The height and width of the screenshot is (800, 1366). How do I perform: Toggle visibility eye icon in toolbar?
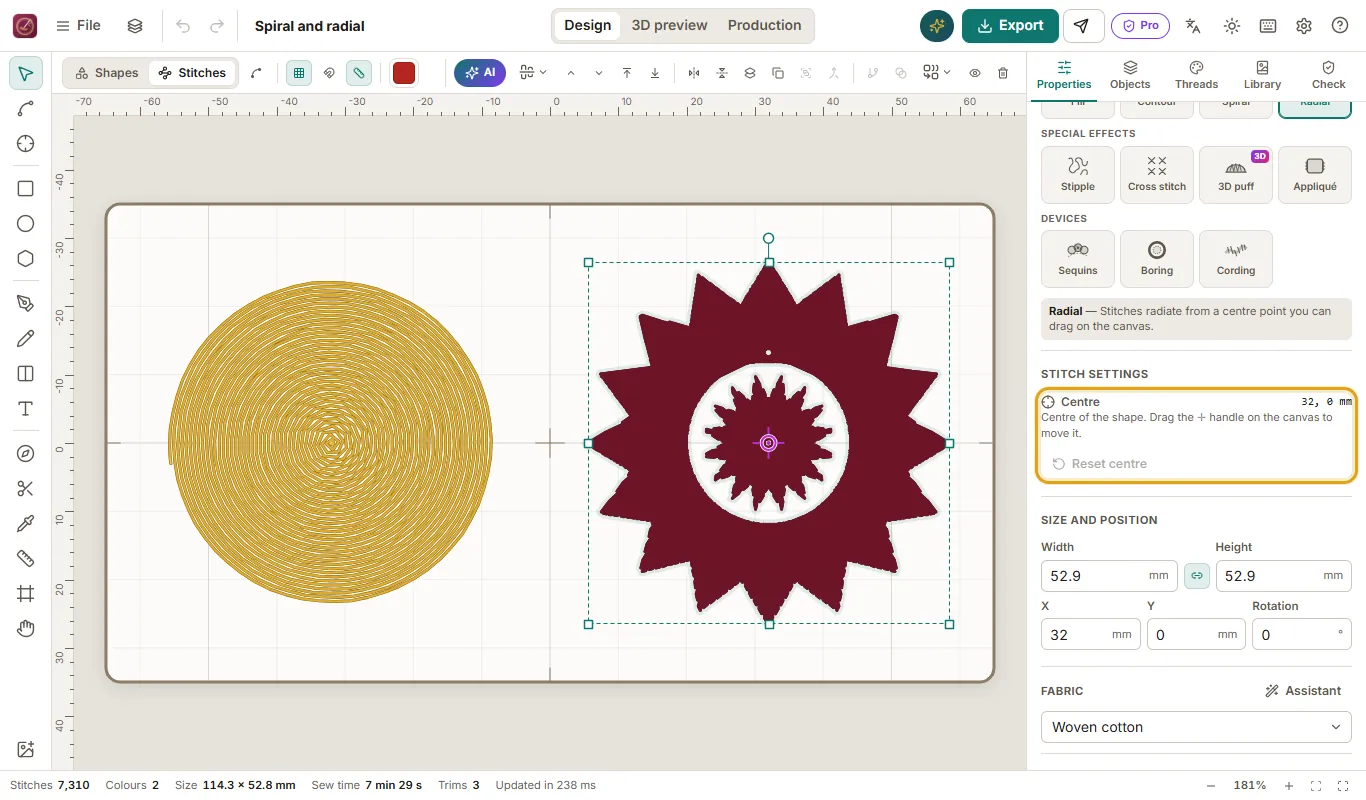pos(975,73)
